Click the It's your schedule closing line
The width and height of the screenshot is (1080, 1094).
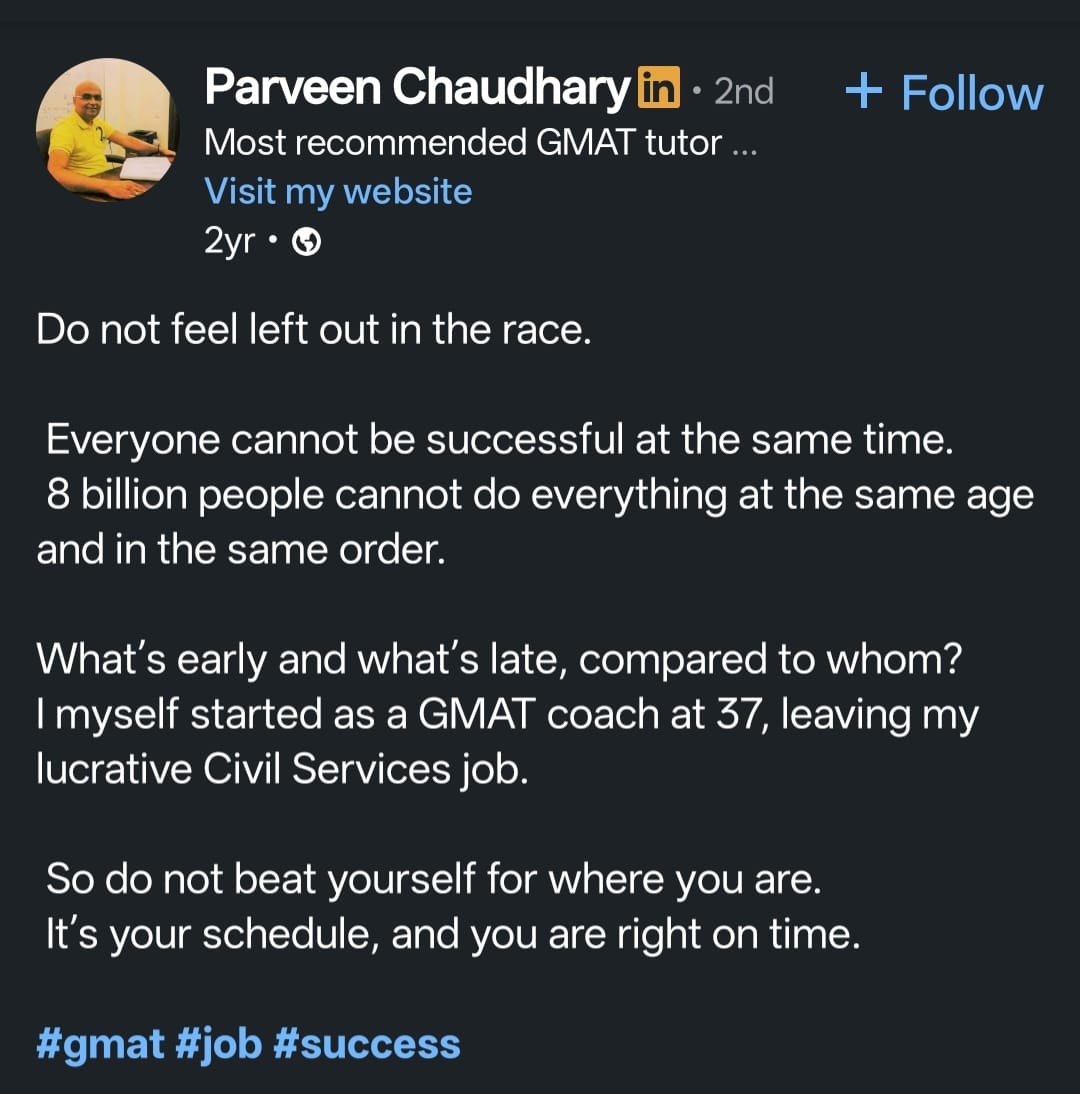pyautogui.click(x=452, y=935)
